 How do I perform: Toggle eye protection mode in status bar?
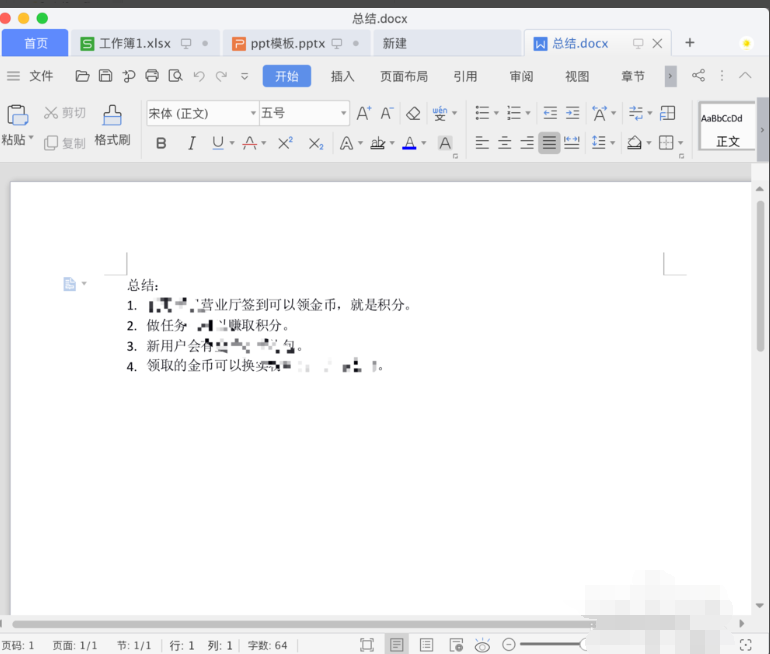tap(482, 645)
